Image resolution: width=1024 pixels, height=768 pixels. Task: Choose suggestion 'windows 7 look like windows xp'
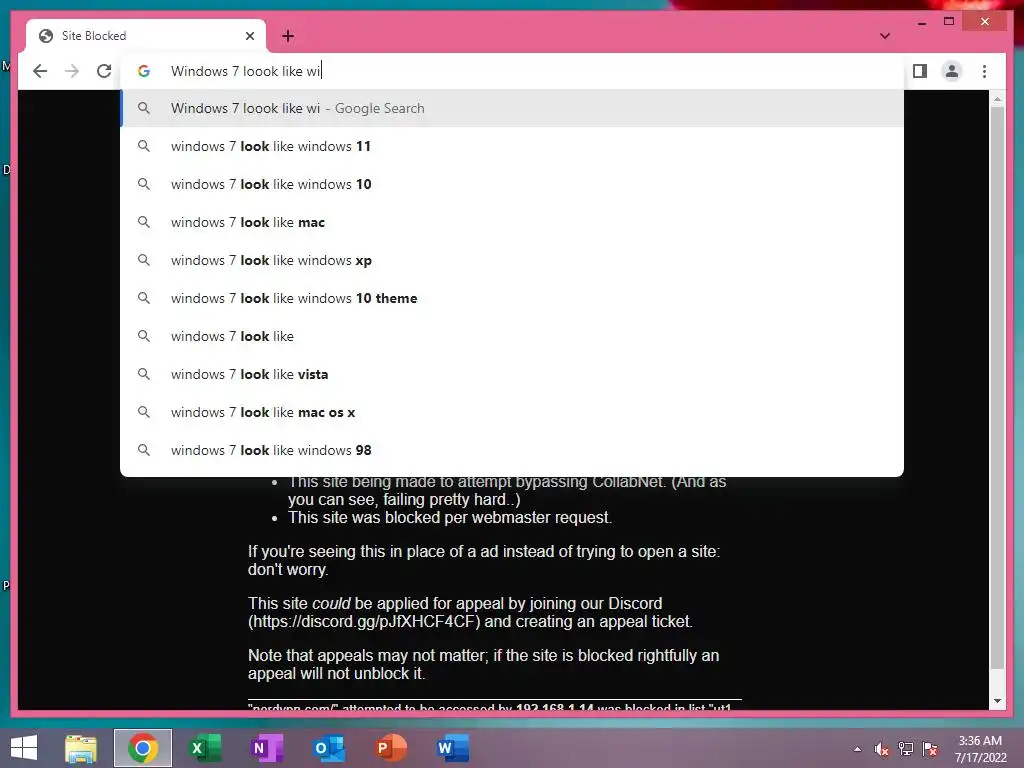[512, 260]
